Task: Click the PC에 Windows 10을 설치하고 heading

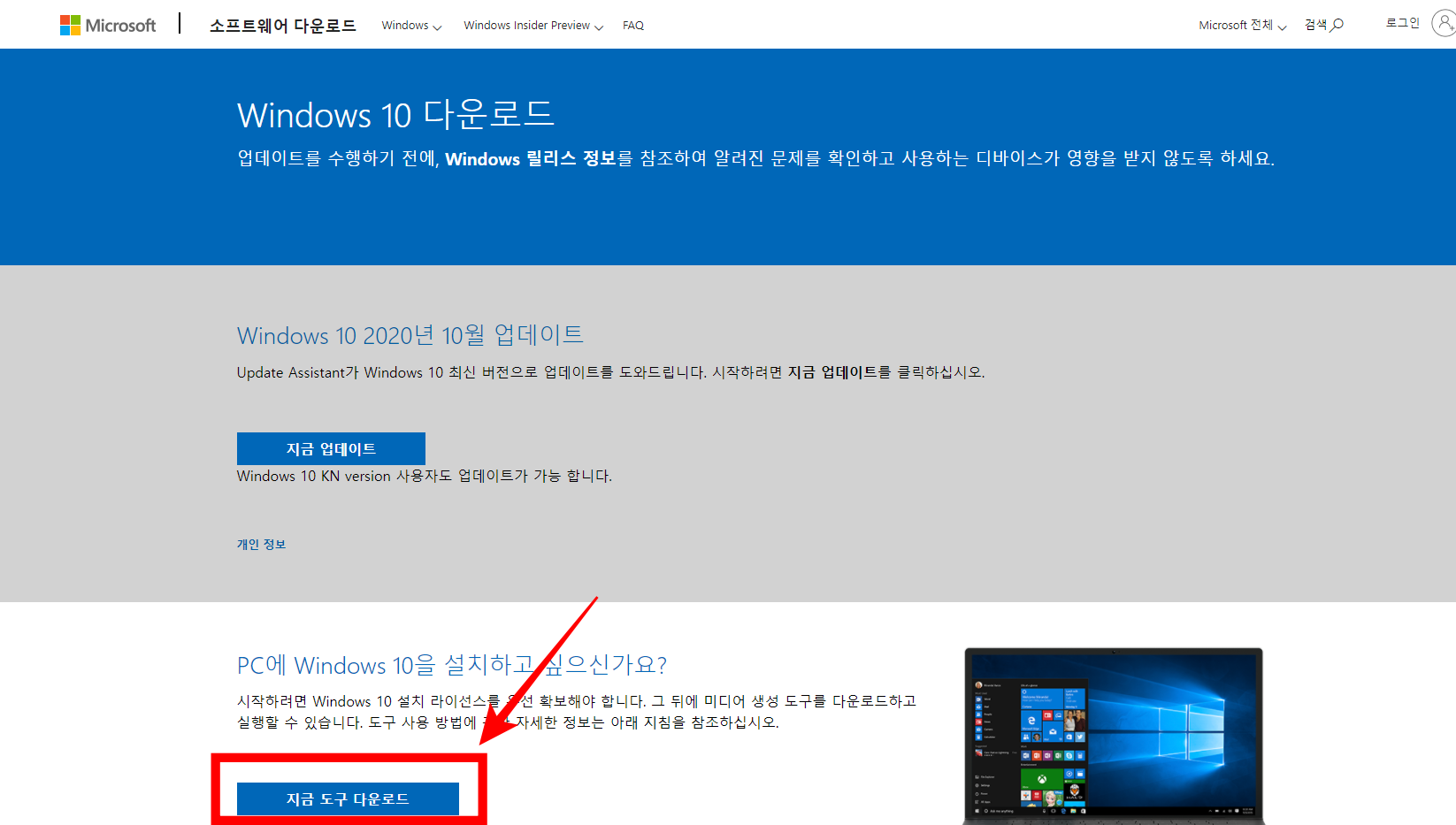Action: 452,664
